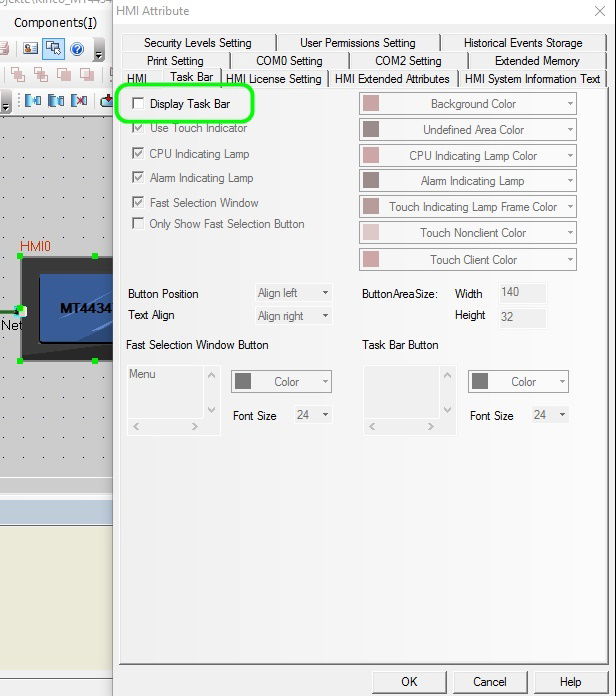Screen dimensions: 616x696
Task: Open the right-side Alarm Indicating Lamp color dropdown
Action: tap(468, 181)
